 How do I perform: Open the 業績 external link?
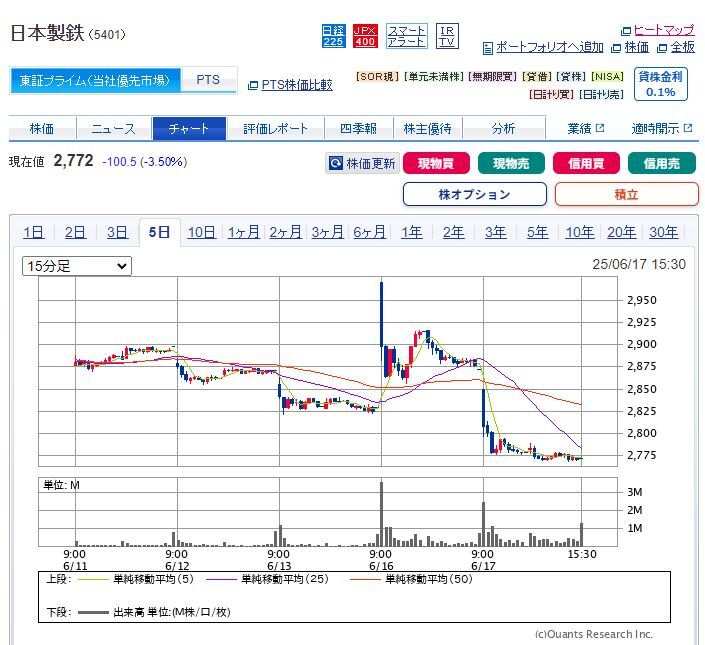click(x=585, y=129)
